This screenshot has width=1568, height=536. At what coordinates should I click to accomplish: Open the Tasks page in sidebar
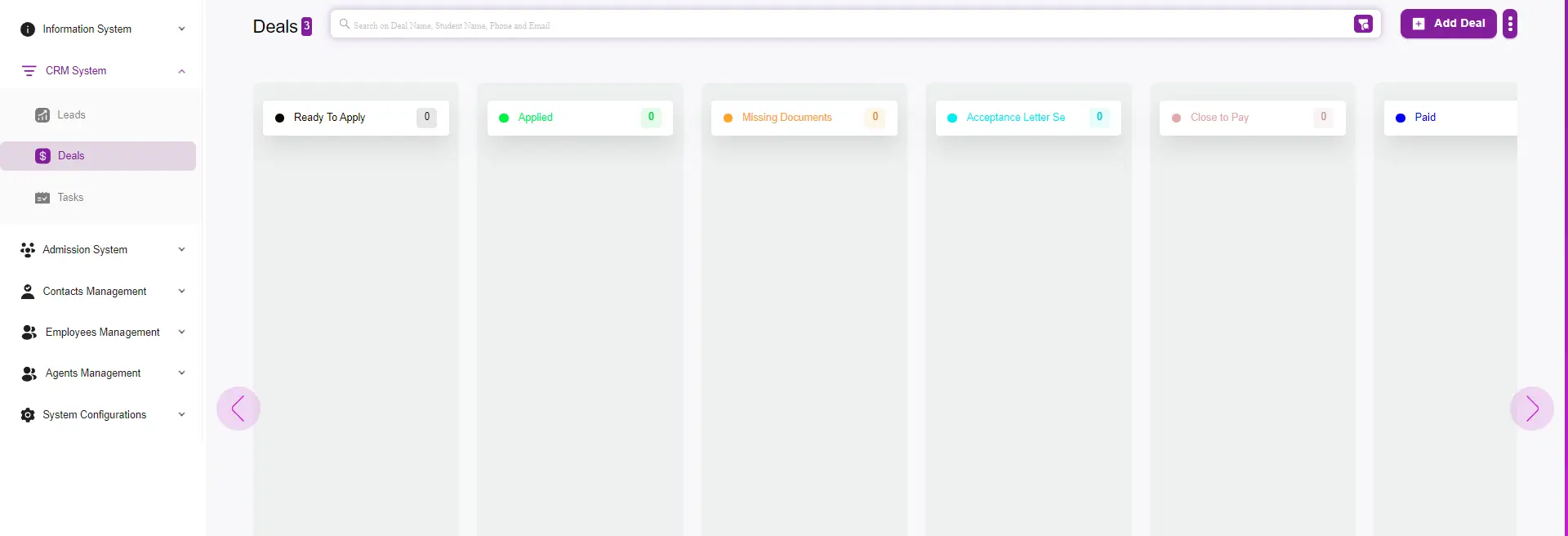coord(70,198)
